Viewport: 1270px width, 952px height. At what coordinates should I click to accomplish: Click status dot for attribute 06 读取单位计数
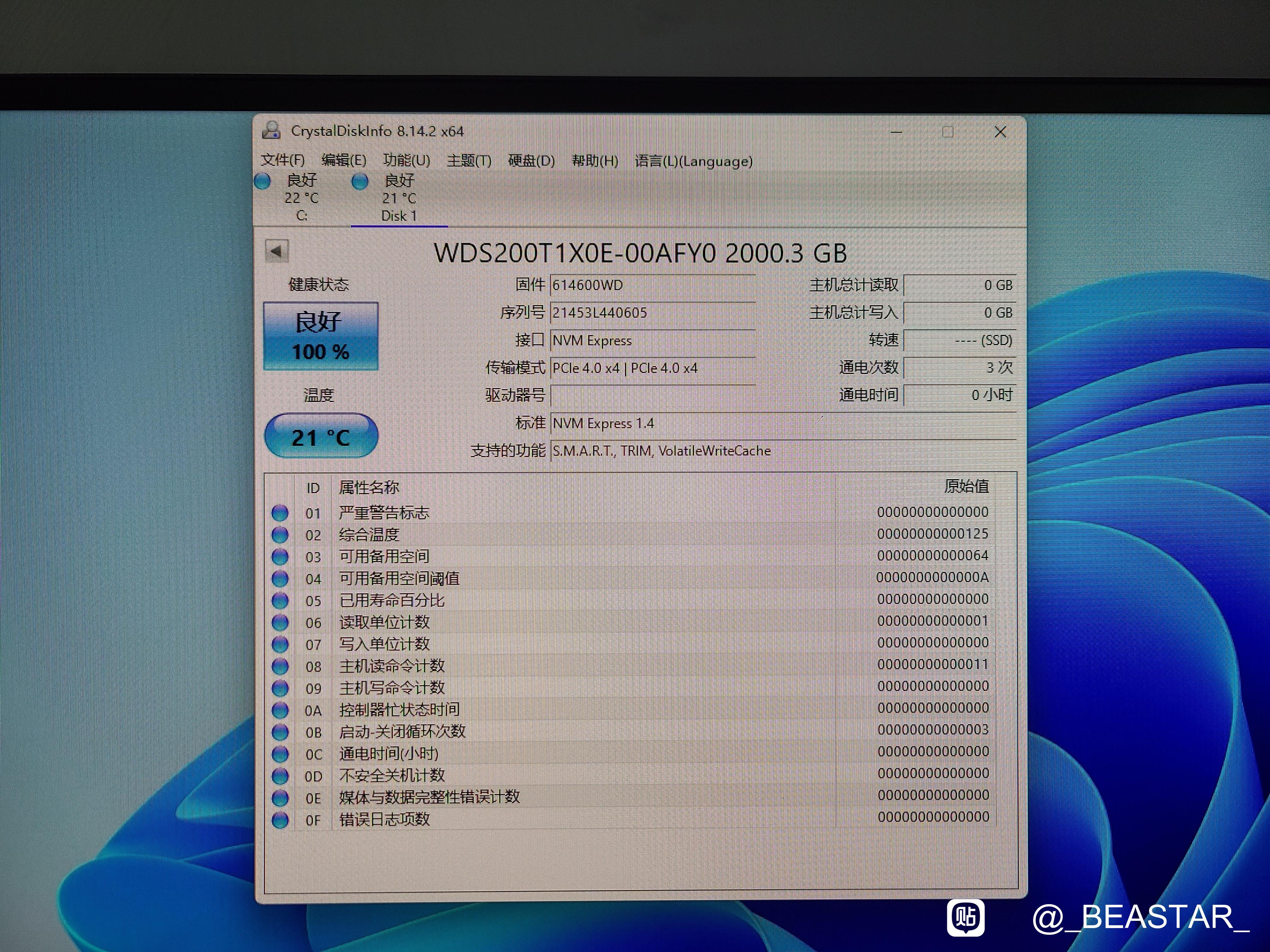coord(280,622)
